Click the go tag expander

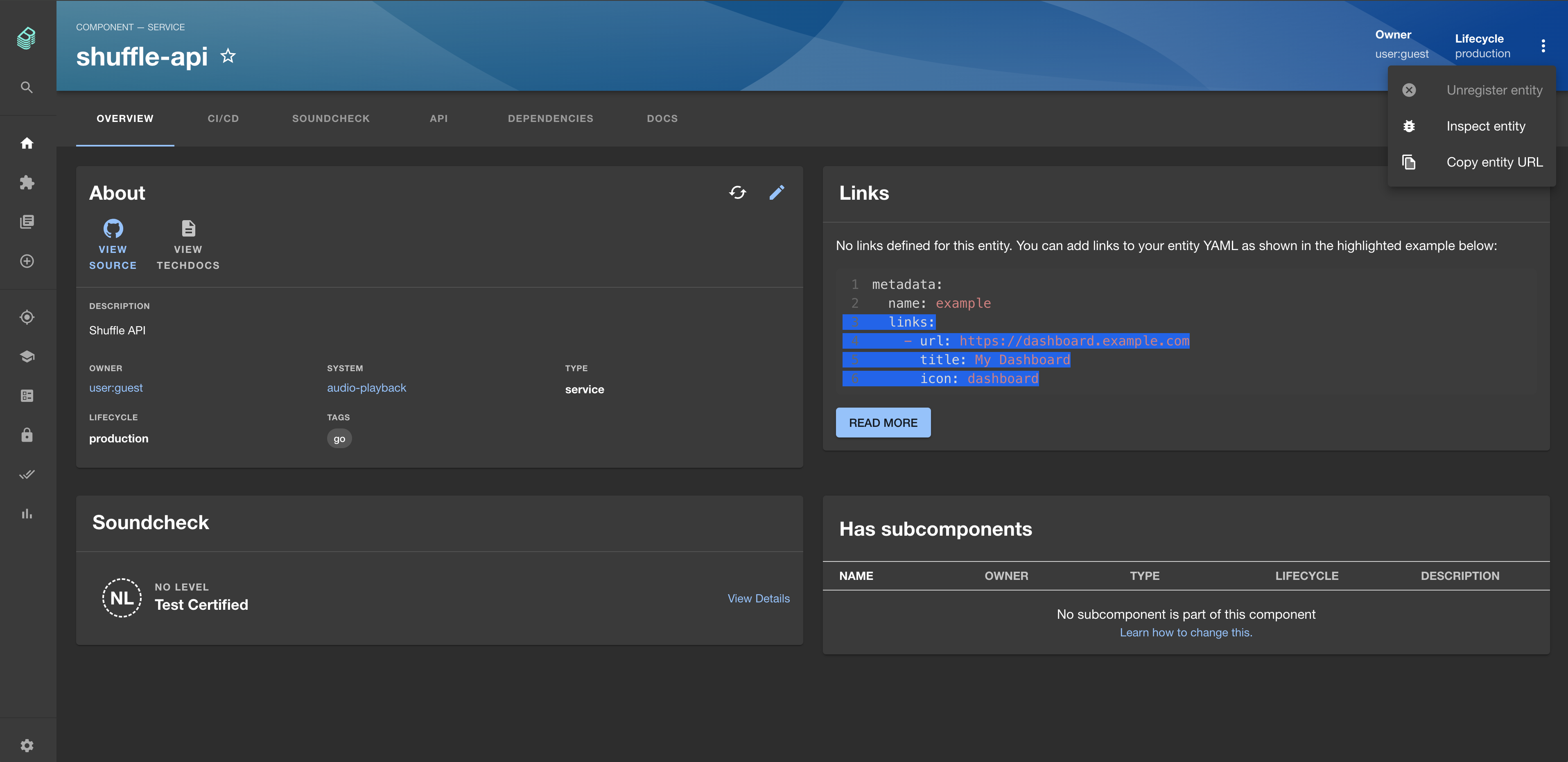click(x=339, y=438)
